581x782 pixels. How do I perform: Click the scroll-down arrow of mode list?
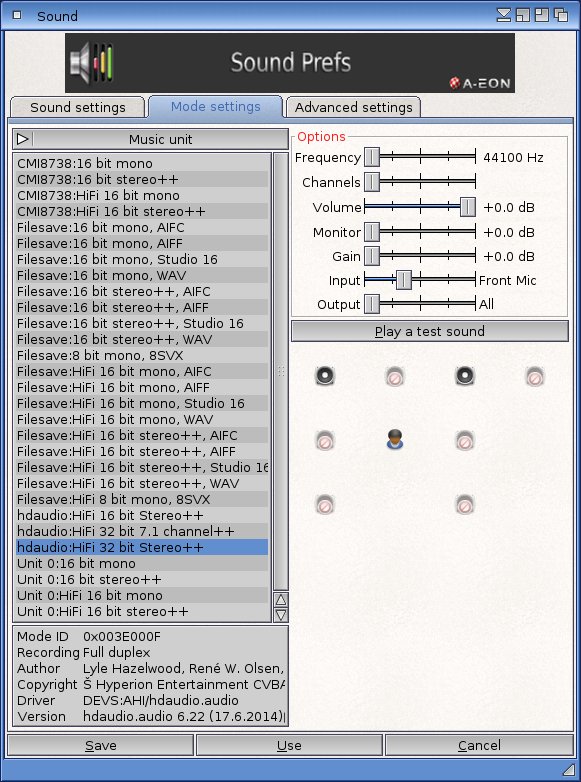(281, 614)
